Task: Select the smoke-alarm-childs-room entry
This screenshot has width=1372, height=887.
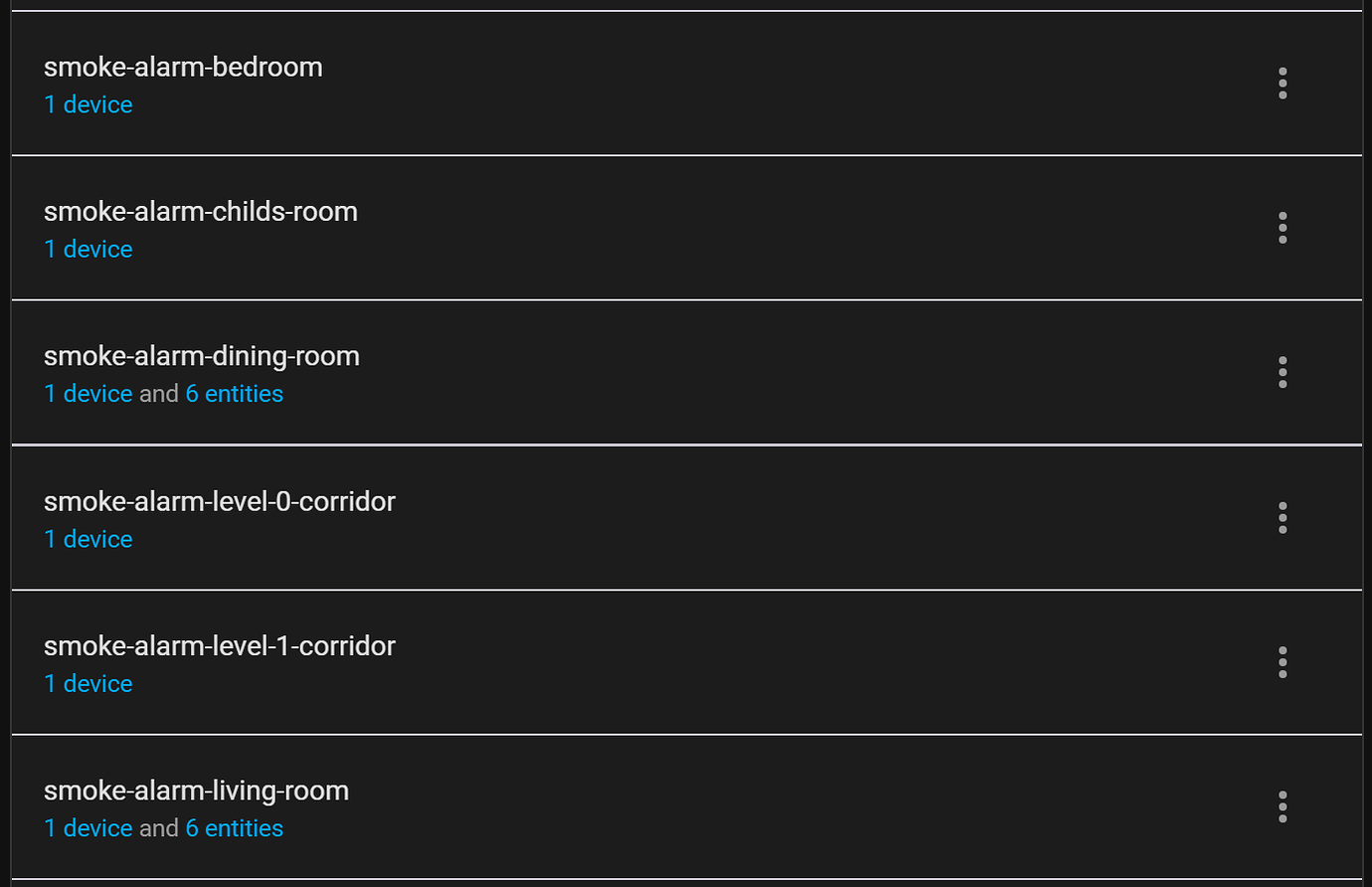Action: point(201,211)
